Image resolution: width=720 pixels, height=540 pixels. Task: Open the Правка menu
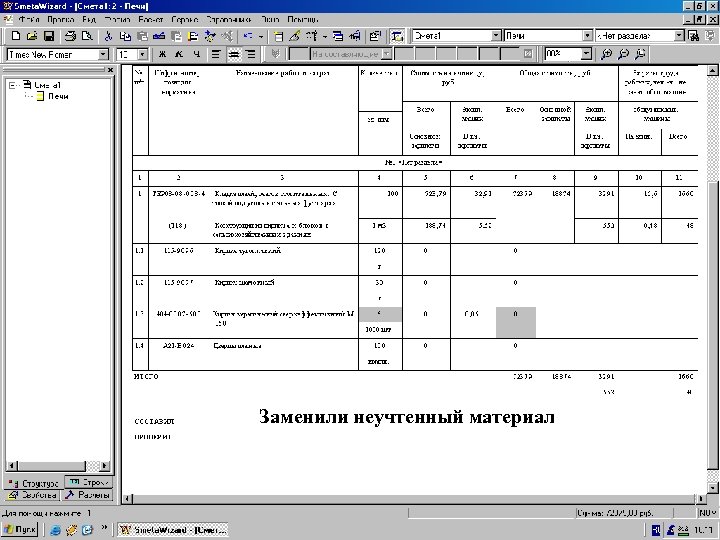coord(61,20)
